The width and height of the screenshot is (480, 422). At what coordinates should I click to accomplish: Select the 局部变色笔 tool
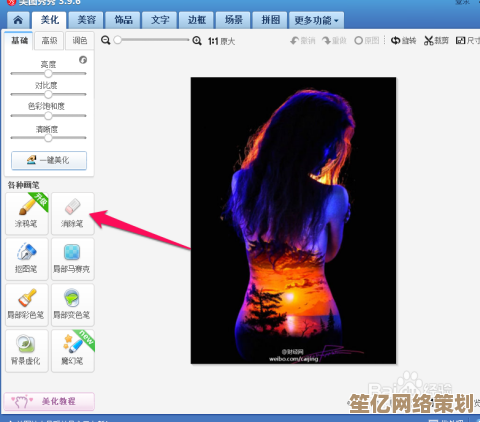(x=73, y=305)
